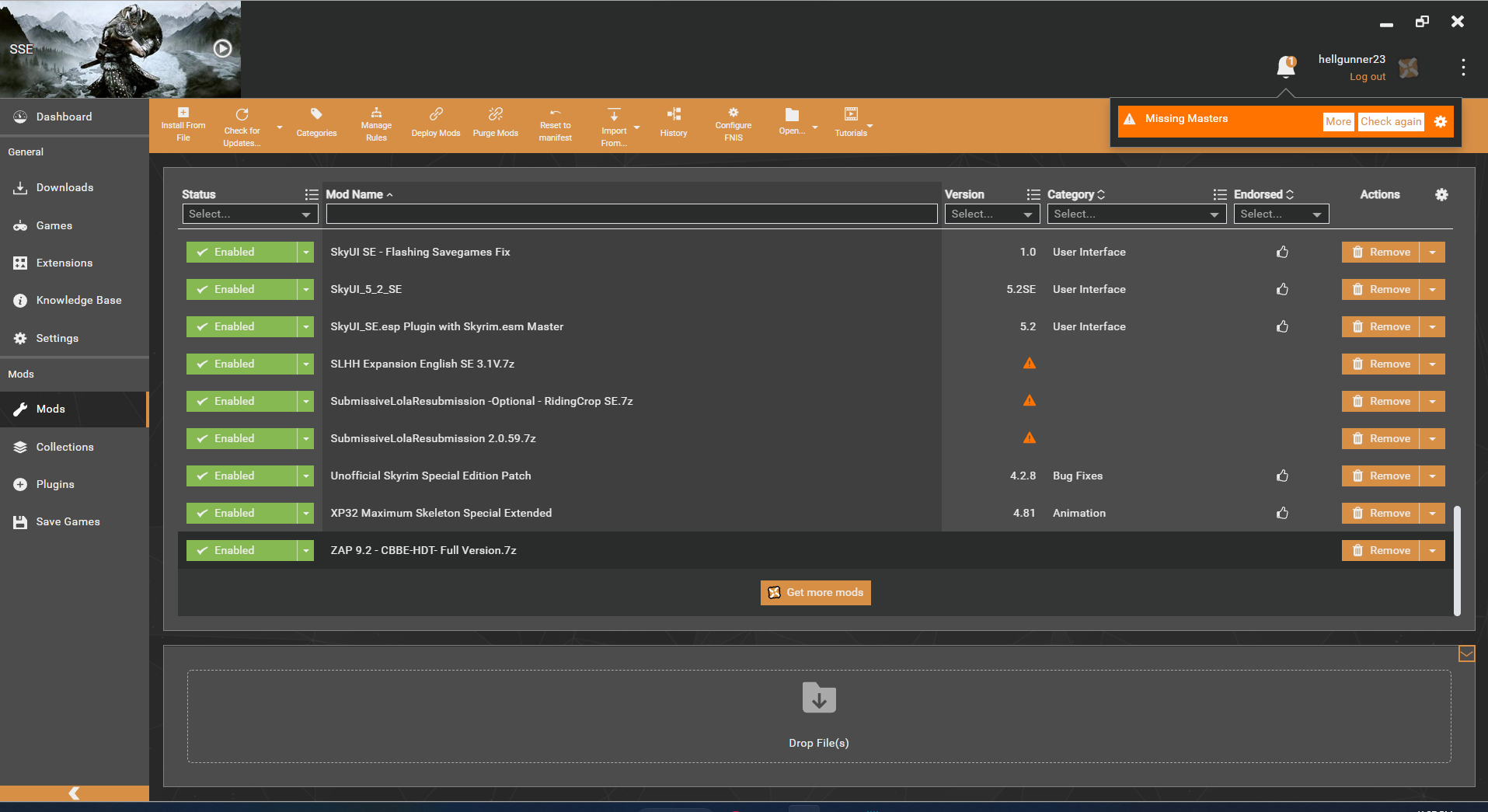
Task: Endorse SkyUI_5_2_SE with thumbs up
Action: tap(1282, 289)
